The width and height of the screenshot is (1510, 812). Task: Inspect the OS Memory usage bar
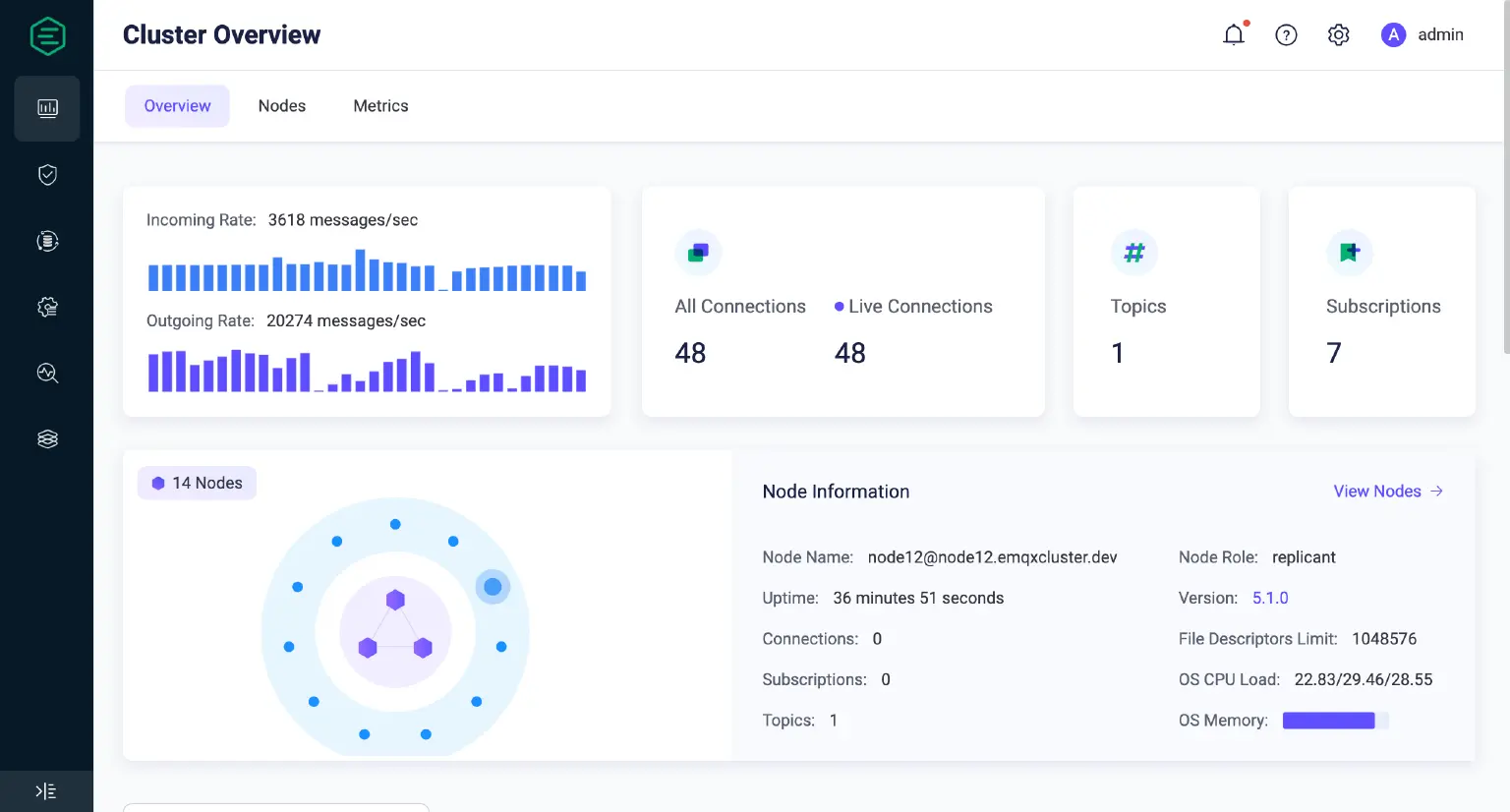[1334, 720]
